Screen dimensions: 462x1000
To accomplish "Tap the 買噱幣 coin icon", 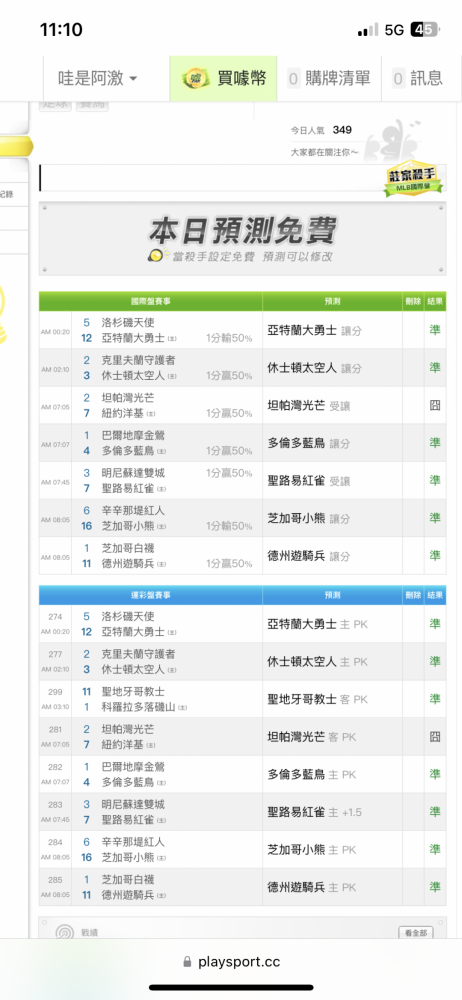I will (195, 79).
